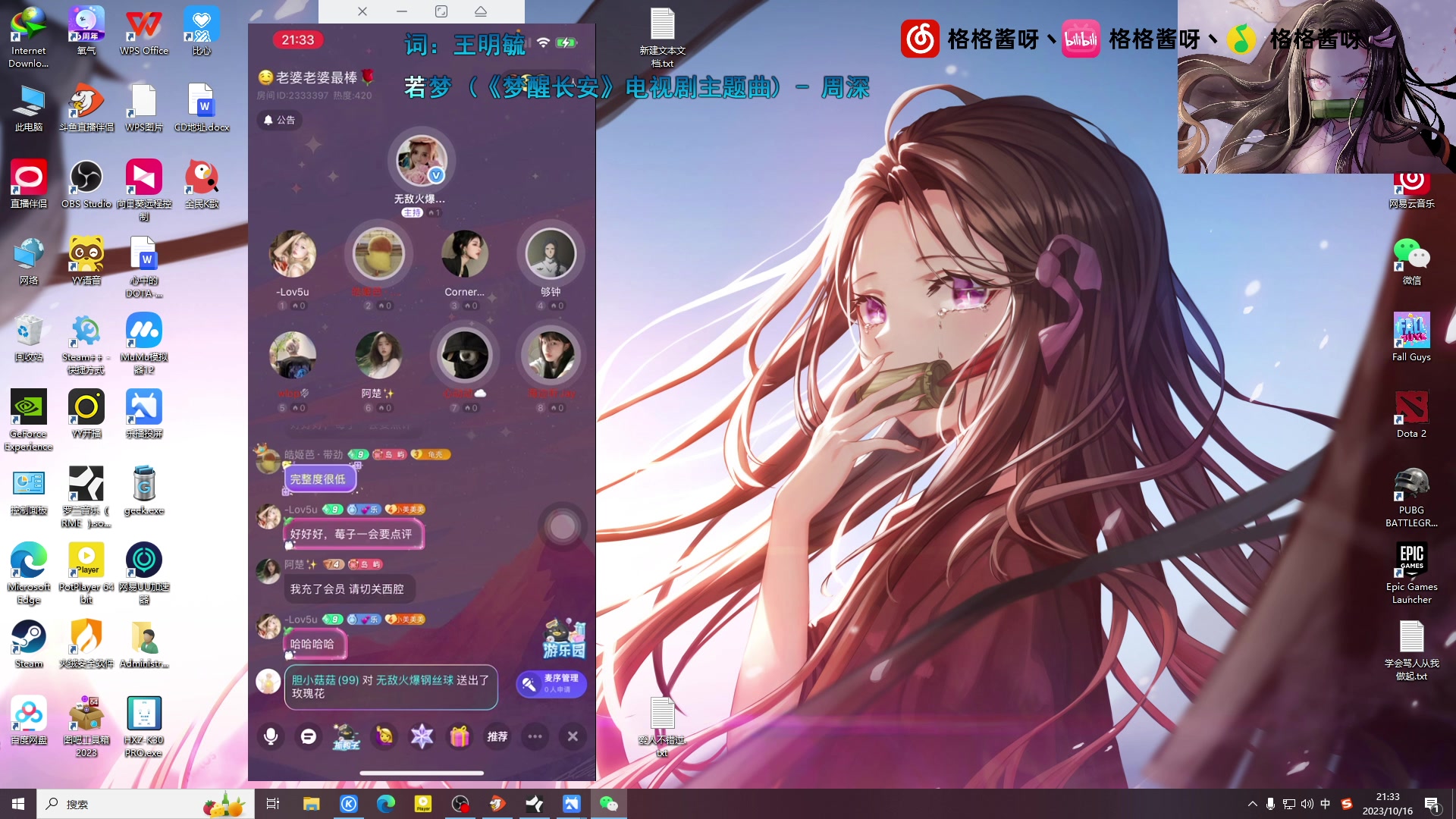
Task: Open Dota 2 desktop icon
Action: (x=1411, y=414)
